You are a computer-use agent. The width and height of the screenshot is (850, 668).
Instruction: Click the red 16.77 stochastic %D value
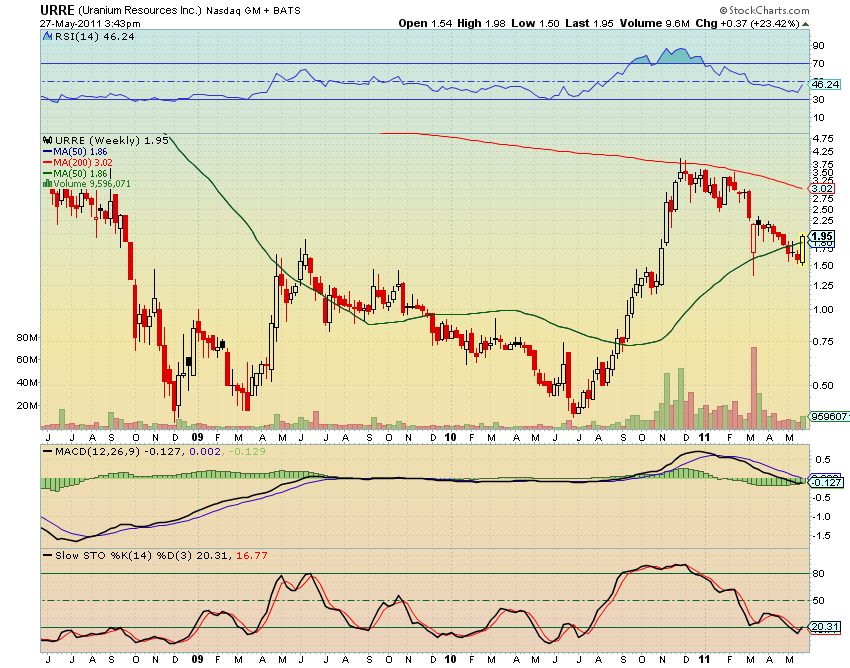pos(252,555)
